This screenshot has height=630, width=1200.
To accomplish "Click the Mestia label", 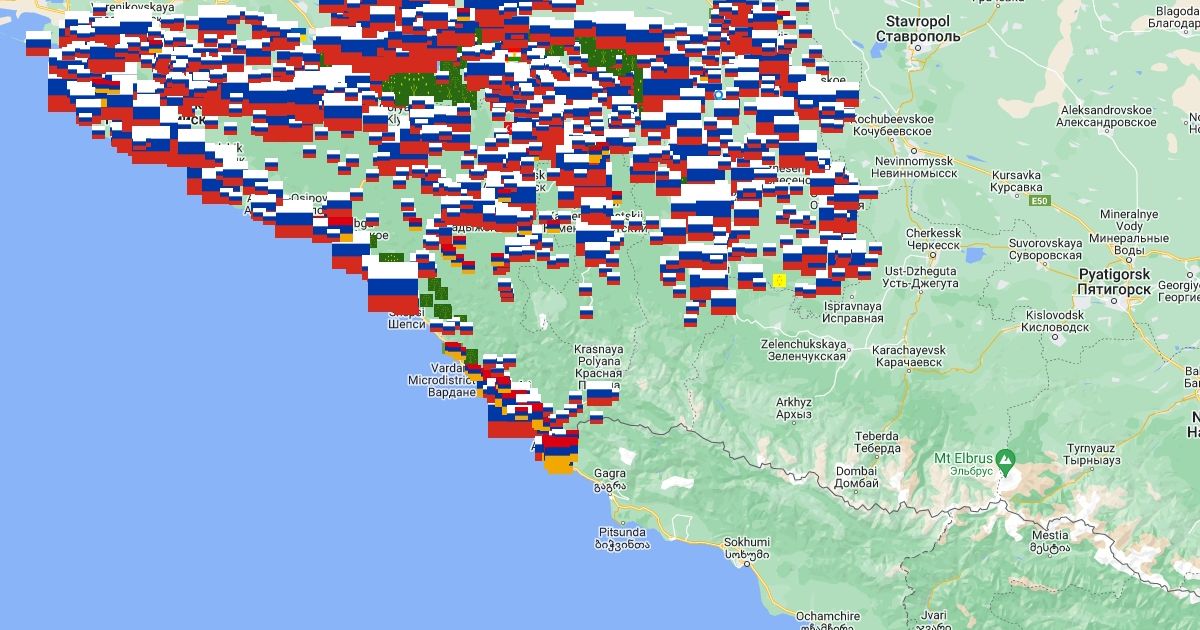I will (1049, 541).
